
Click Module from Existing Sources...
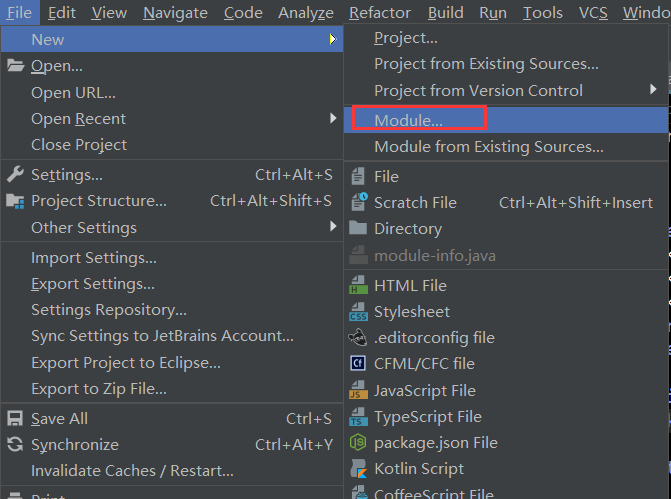488,147
